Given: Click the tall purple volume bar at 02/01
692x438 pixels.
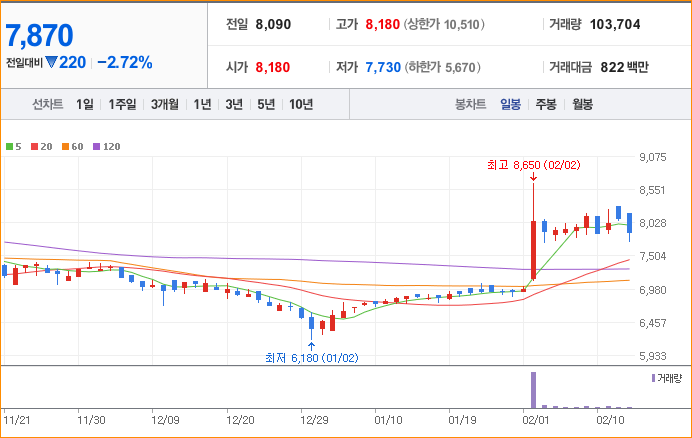Looking at the screenshot, I should (533, 390).
